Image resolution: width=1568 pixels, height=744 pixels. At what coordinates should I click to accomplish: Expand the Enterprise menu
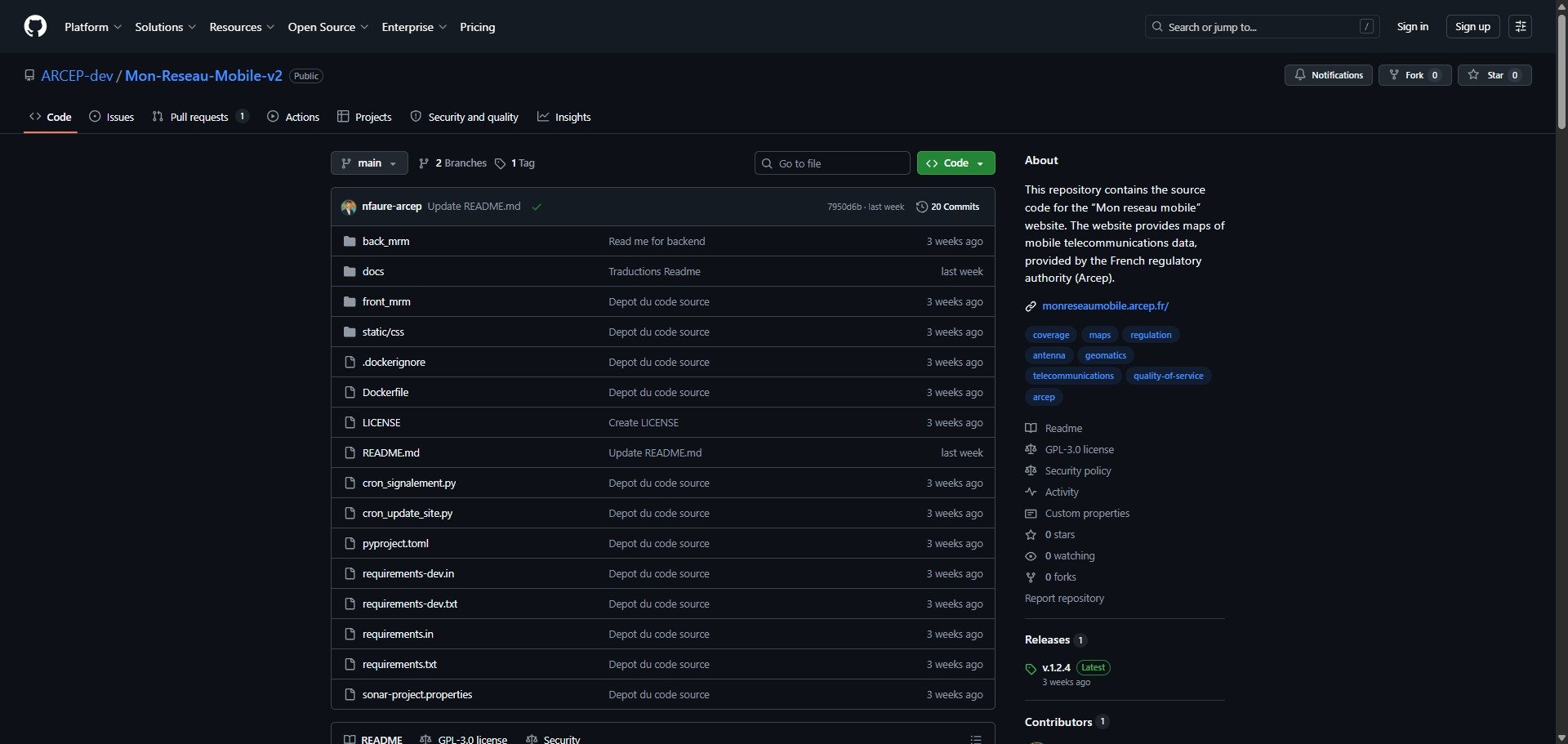click(414, 27)
